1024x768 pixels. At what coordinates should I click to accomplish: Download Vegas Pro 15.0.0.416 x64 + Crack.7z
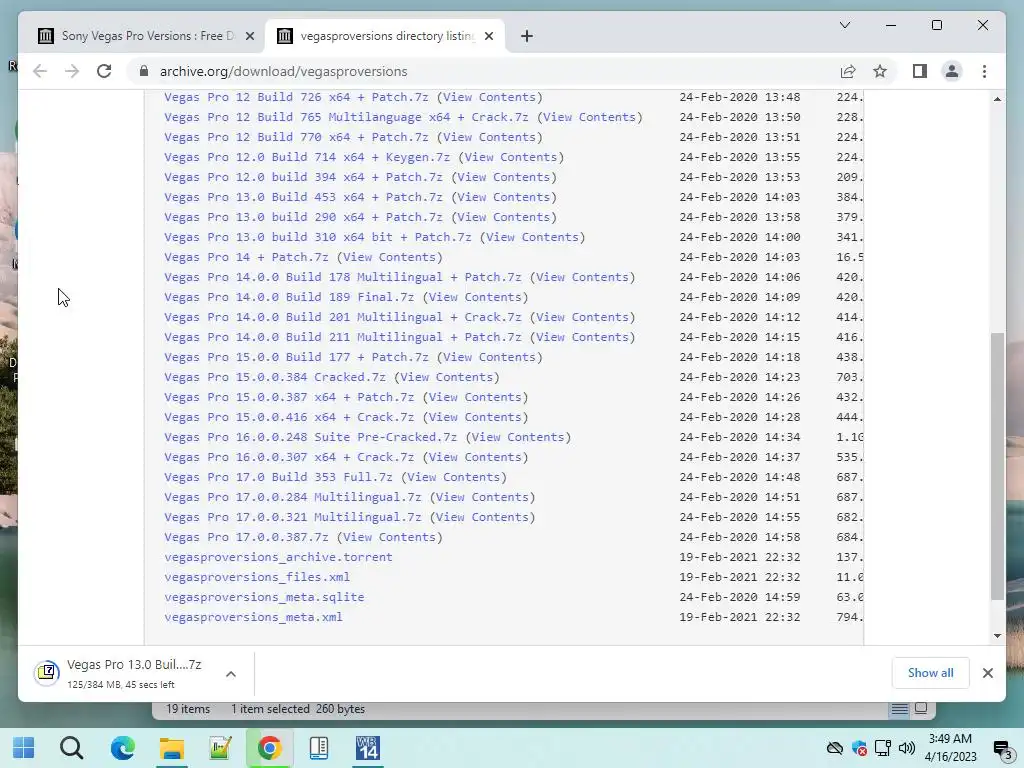point(289,417)
